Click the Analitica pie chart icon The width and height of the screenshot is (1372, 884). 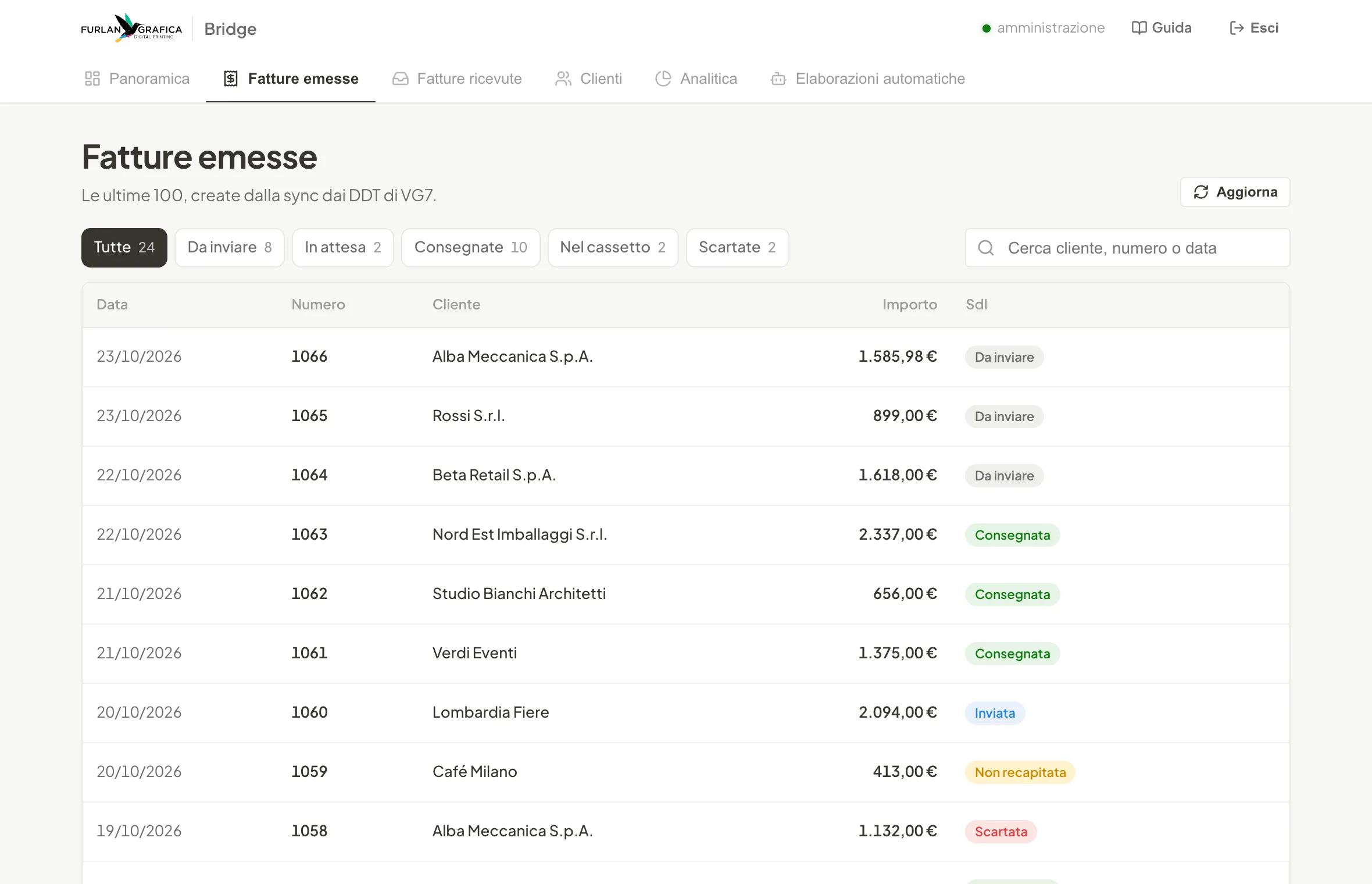pos(663,79)
